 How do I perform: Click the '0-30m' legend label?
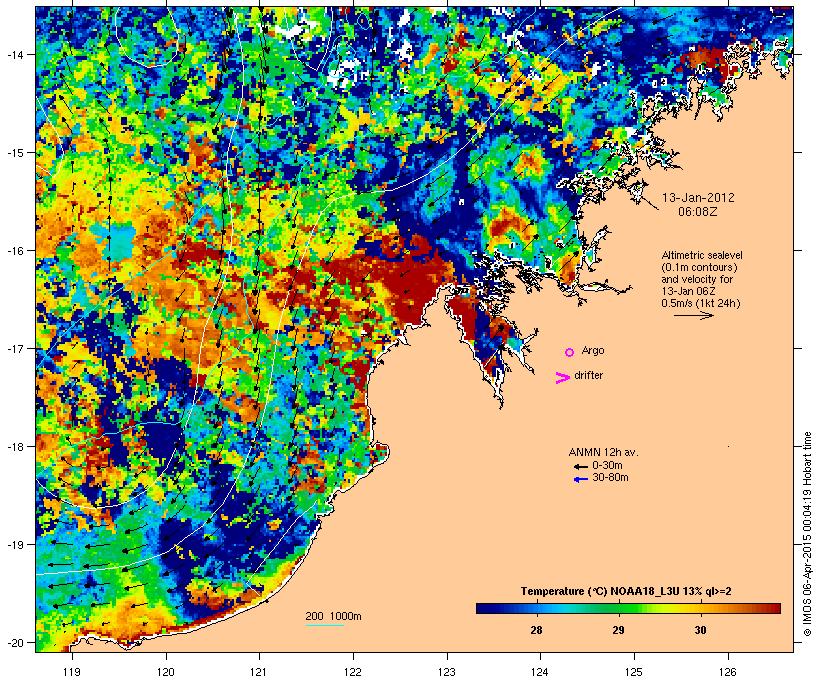pos(607,466)
